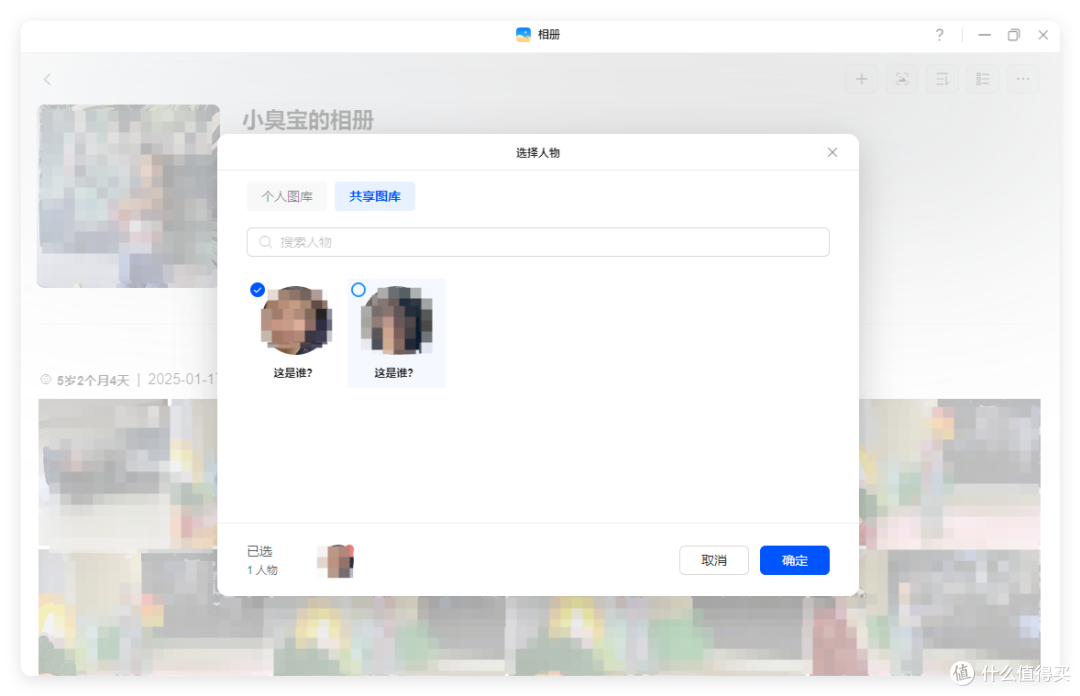Click the album cover photo
Screen dimensions: 1080x696
(128, 196)
